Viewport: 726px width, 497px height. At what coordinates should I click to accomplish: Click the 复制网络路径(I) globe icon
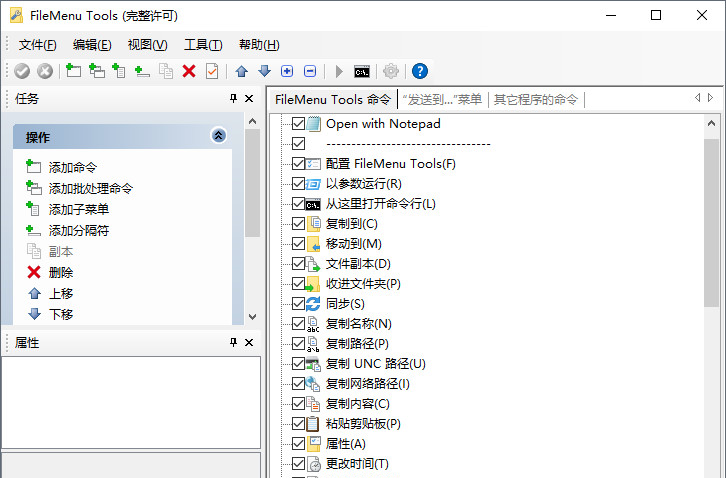(313, 384)
